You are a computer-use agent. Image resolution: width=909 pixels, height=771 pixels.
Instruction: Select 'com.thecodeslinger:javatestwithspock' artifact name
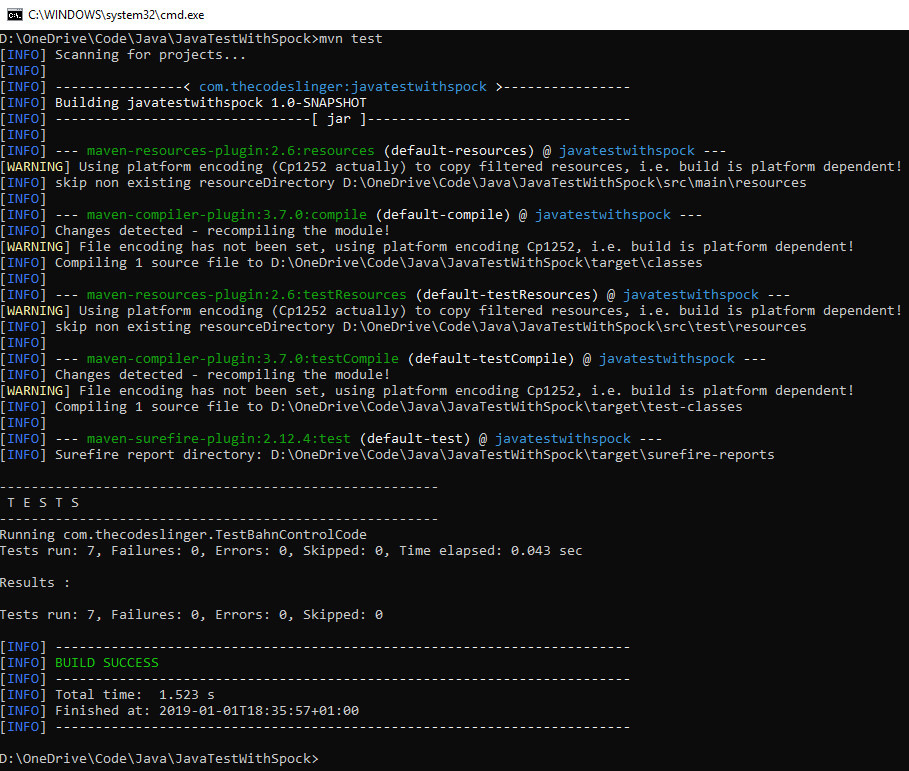click(x=343, y=87)
